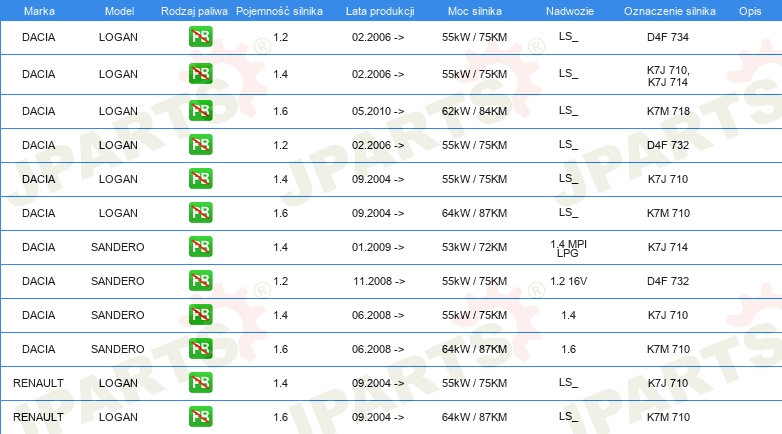Viewport: 782px width, 434px height.
Task: Click 64kW / 87KM in Renault Logan row
Action: pyautogui.click(x=474, y=417)
